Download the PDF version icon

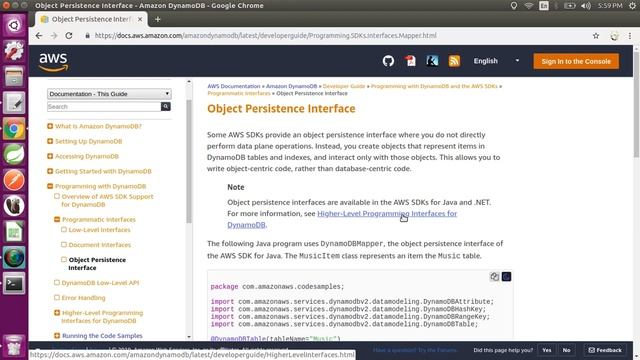click(410, 61)
